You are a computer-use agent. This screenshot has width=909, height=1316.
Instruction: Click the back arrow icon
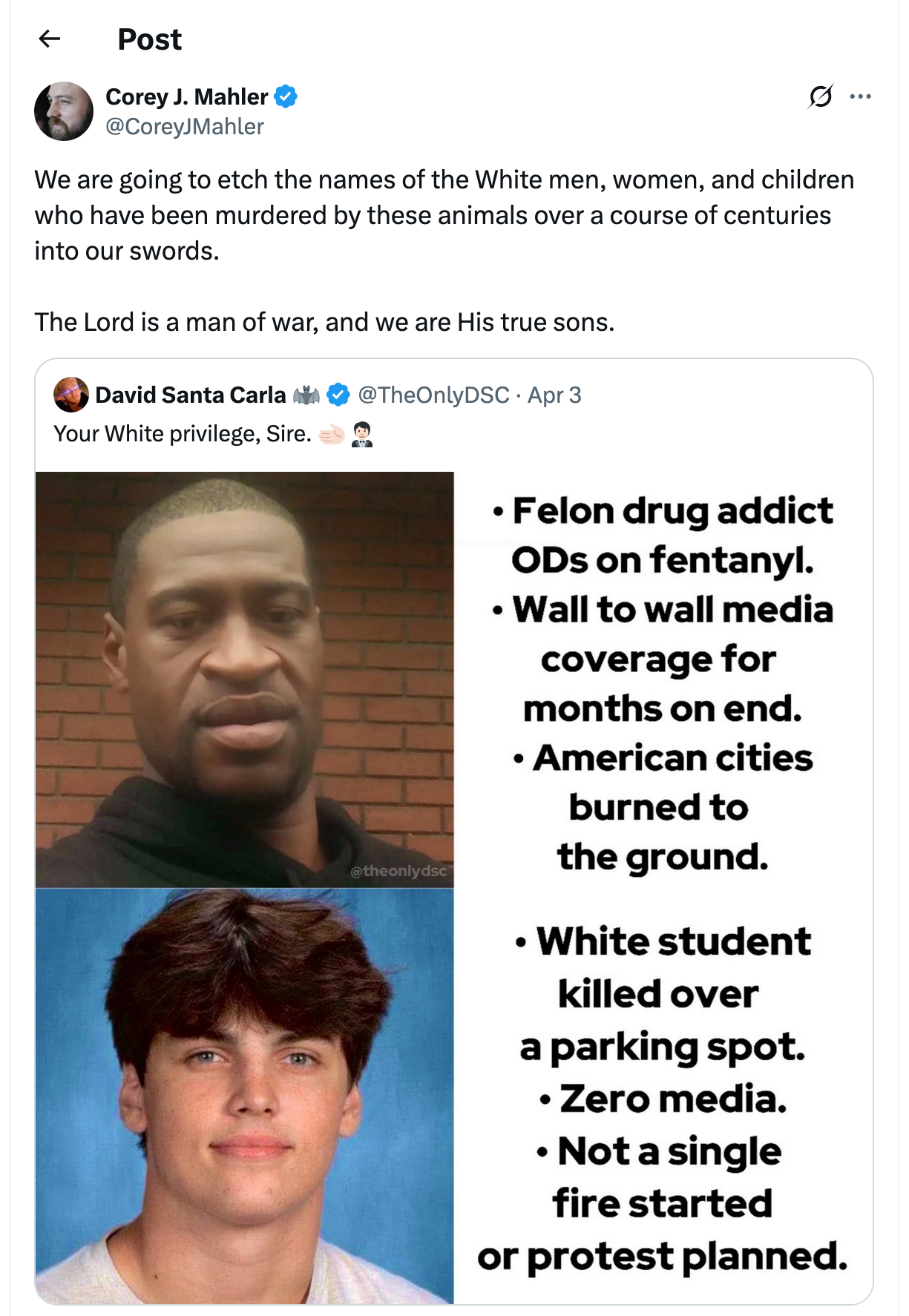tap(49, 39)
